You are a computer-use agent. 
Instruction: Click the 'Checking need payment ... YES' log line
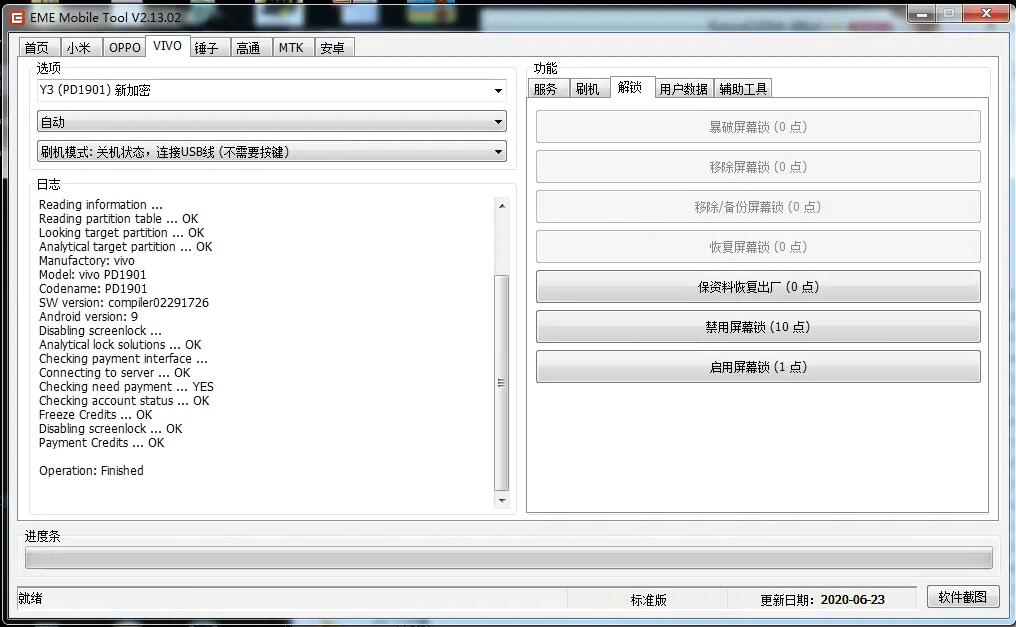pos(126,387)
